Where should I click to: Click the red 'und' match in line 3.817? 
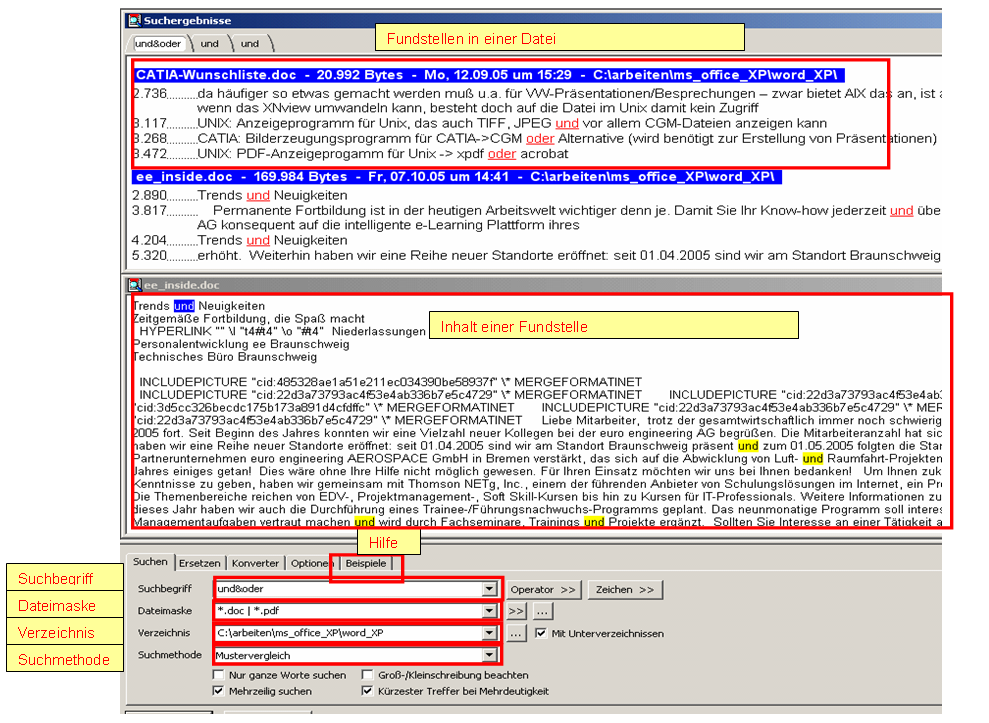tap(901, 210)
